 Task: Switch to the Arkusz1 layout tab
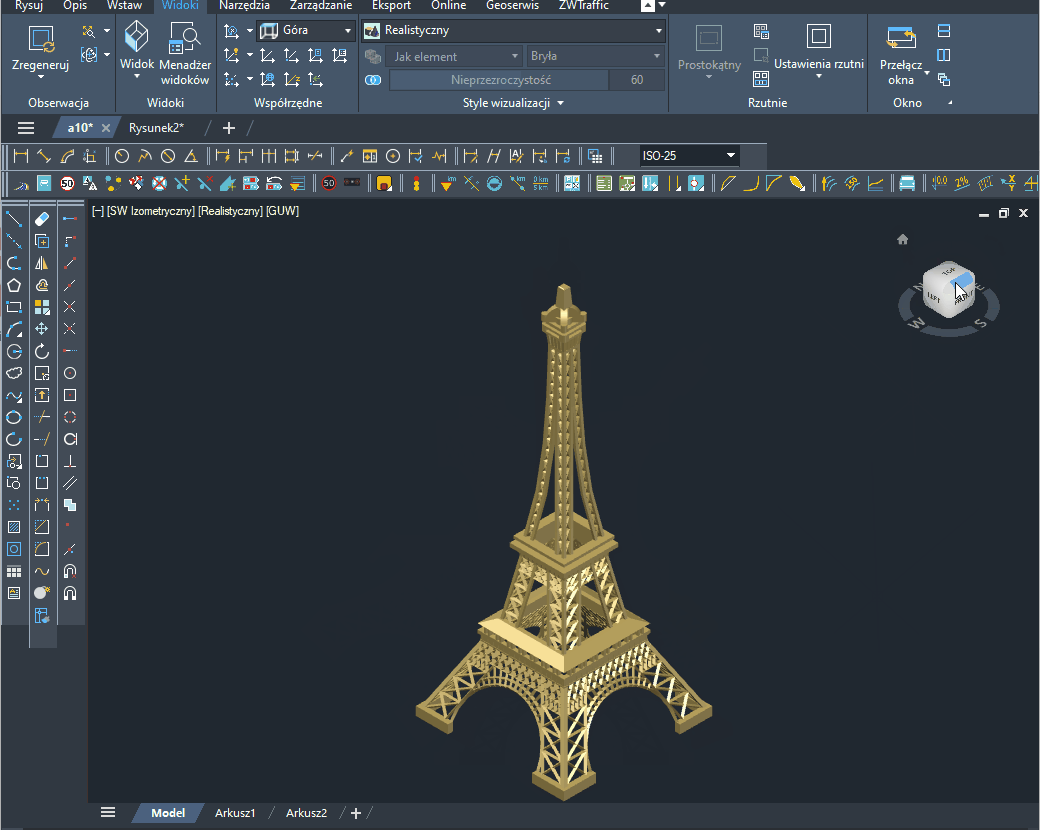point(235,813)
